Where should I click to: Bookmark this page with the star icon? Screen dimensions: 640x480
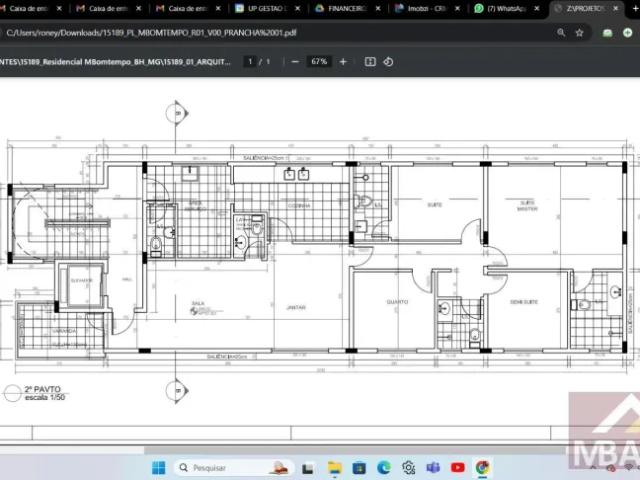pos(579,33)
